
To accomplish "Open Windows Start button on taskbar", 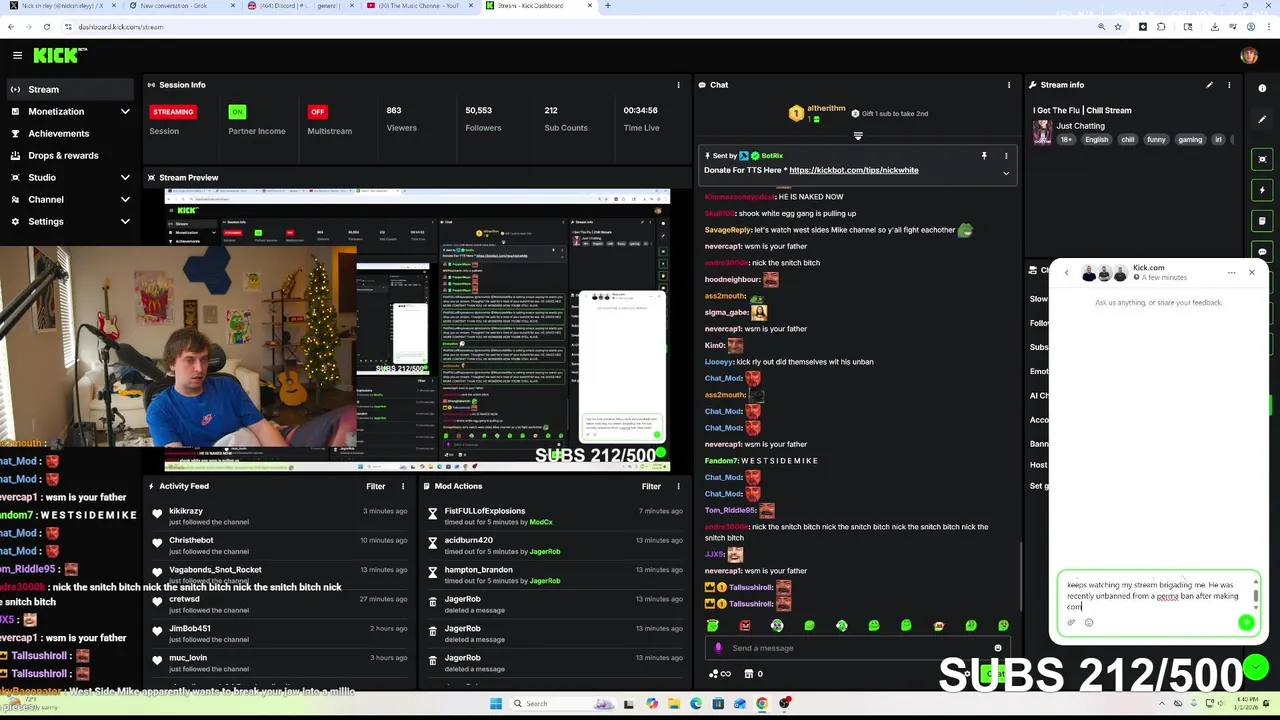I will (x=495, y=703).
